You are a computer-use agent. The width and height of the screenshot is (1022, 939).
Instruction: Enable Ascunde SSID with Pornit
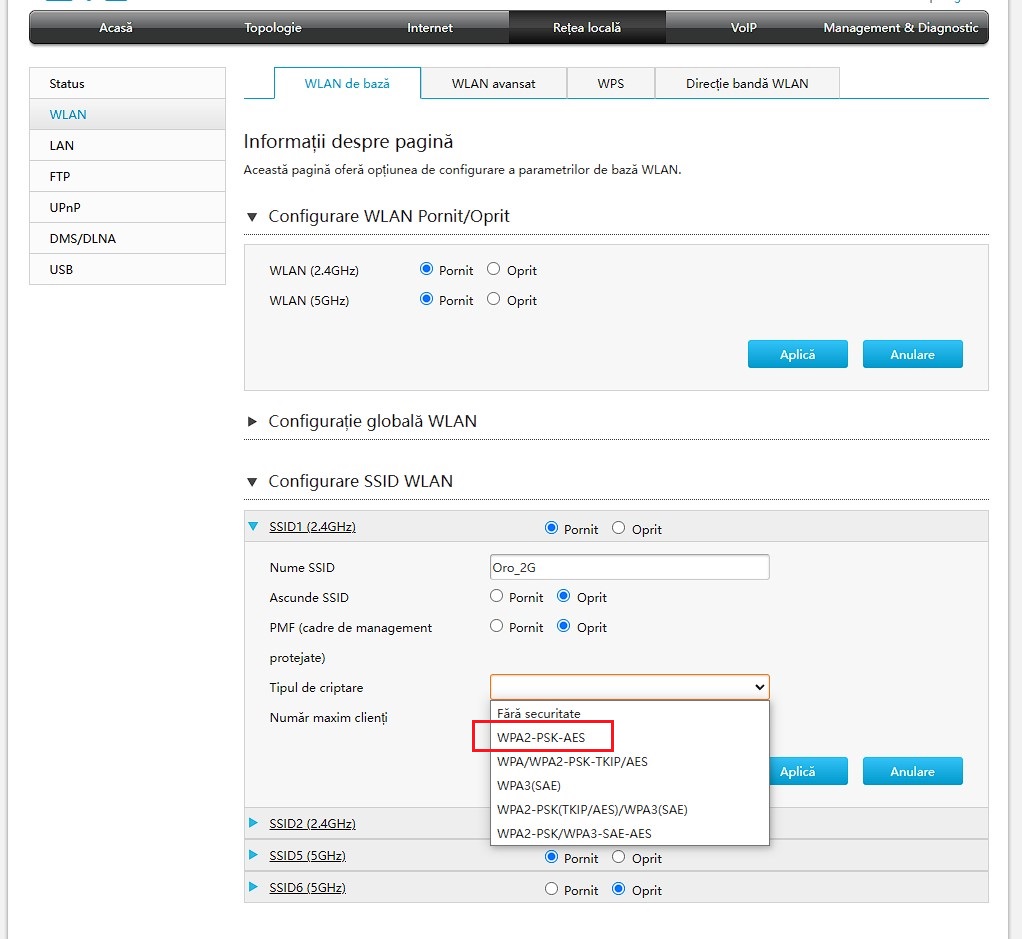(496, 597)
